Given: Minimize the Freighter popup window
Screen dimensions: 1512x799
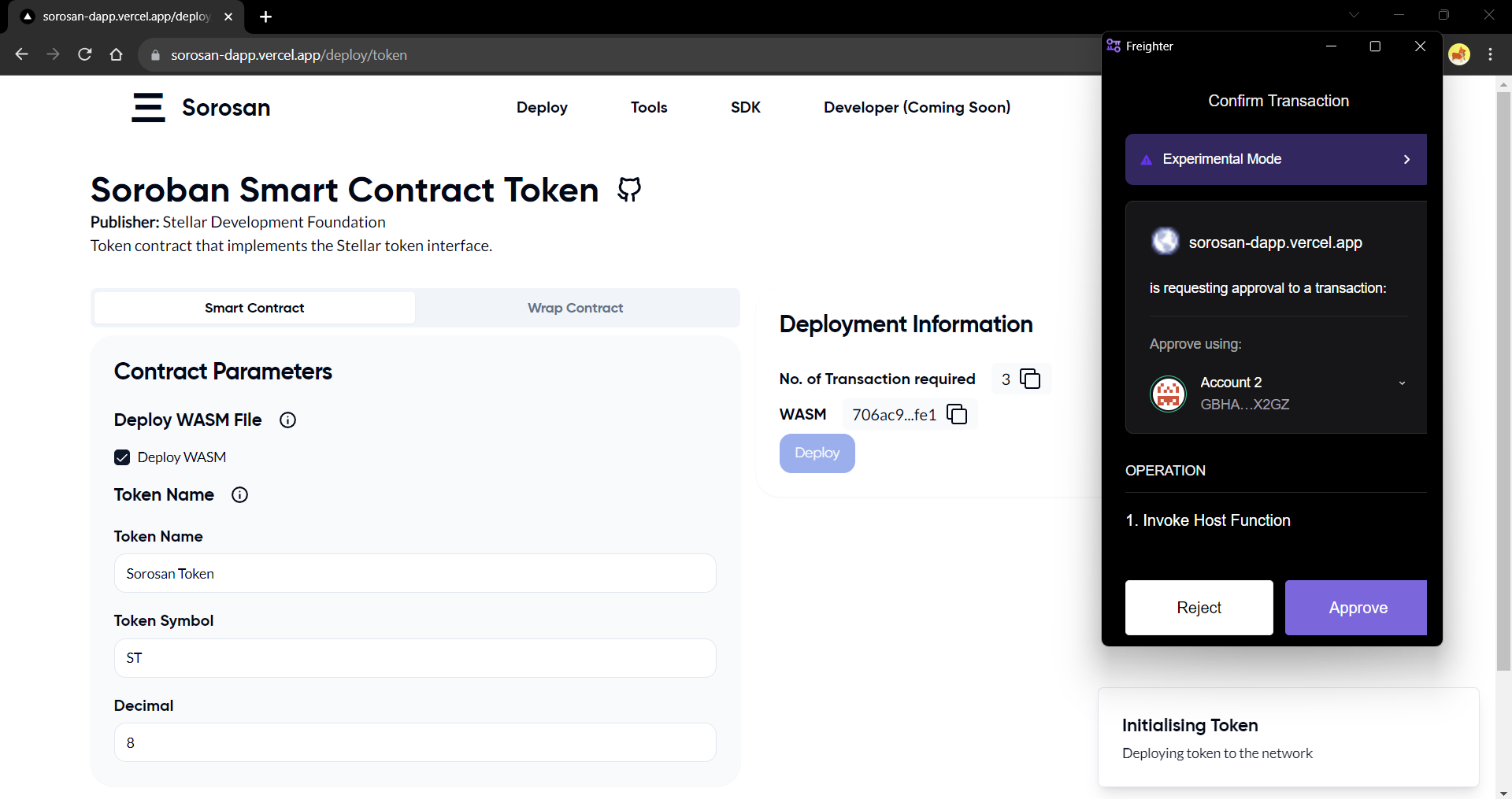Looking at the screenshot, I should (x=1332, y=46).
